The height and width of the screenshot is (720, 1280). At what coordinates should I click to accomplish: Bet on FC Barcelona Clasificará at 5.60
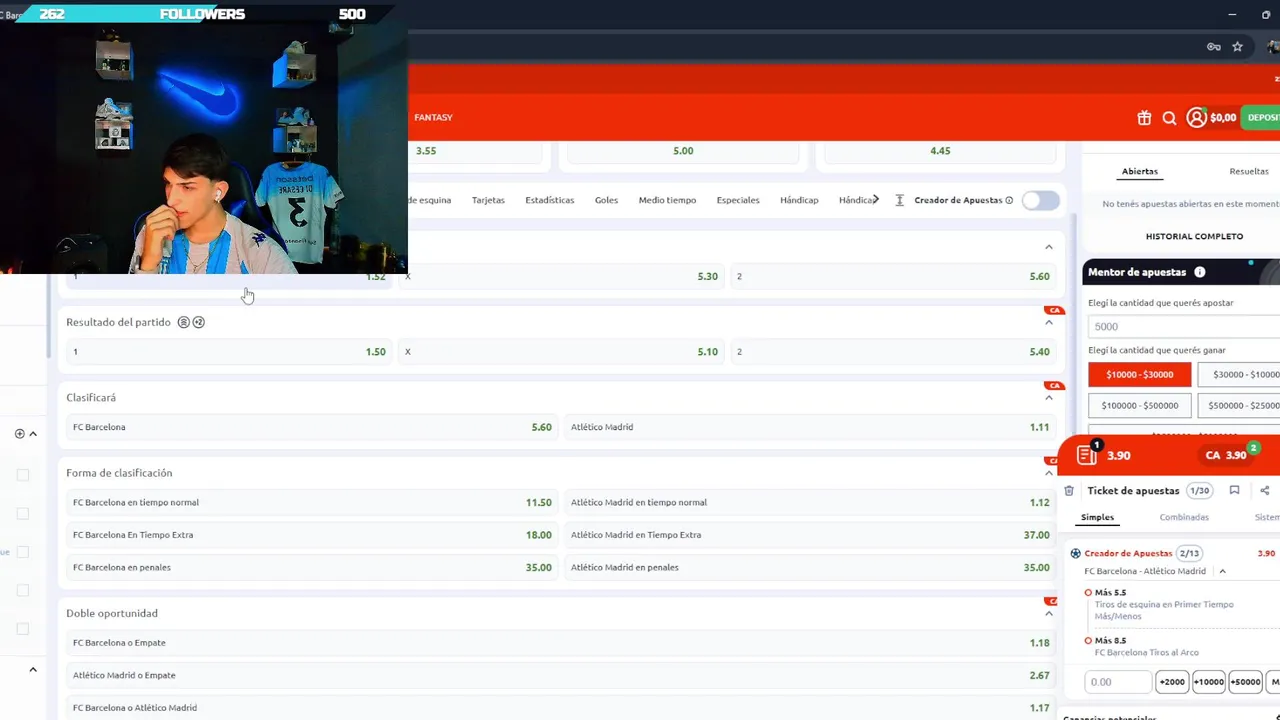(312, 427)
